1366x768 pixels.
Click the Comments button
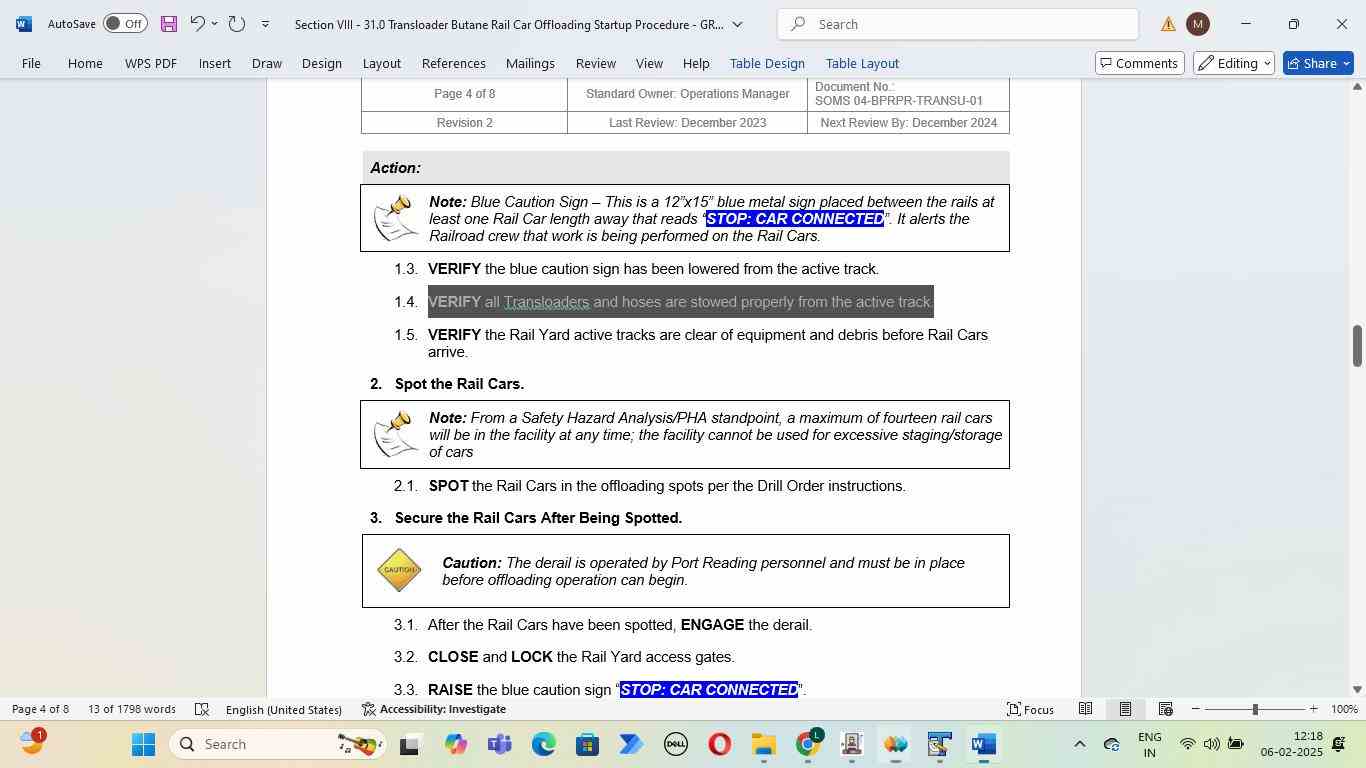click(x=1139, y=63)
